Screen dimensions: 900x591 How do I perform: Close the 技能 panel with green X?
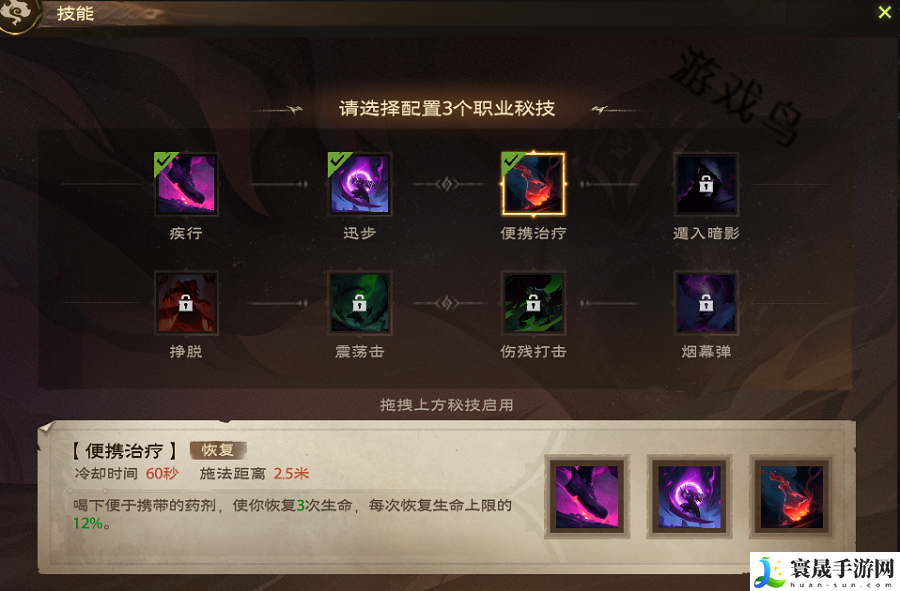point(885,12)
